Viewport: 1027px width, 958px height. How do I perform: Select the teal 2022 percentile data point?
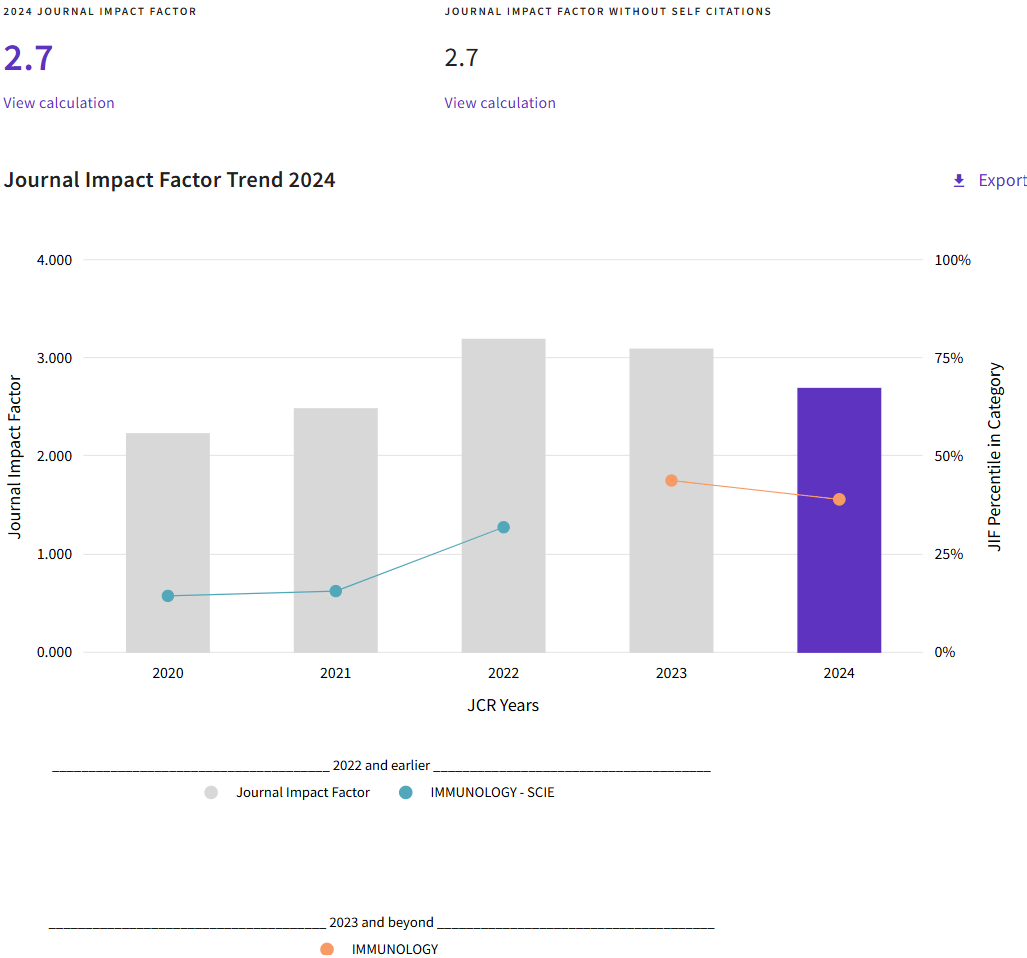pyautogui.click(x=504, y=527)
